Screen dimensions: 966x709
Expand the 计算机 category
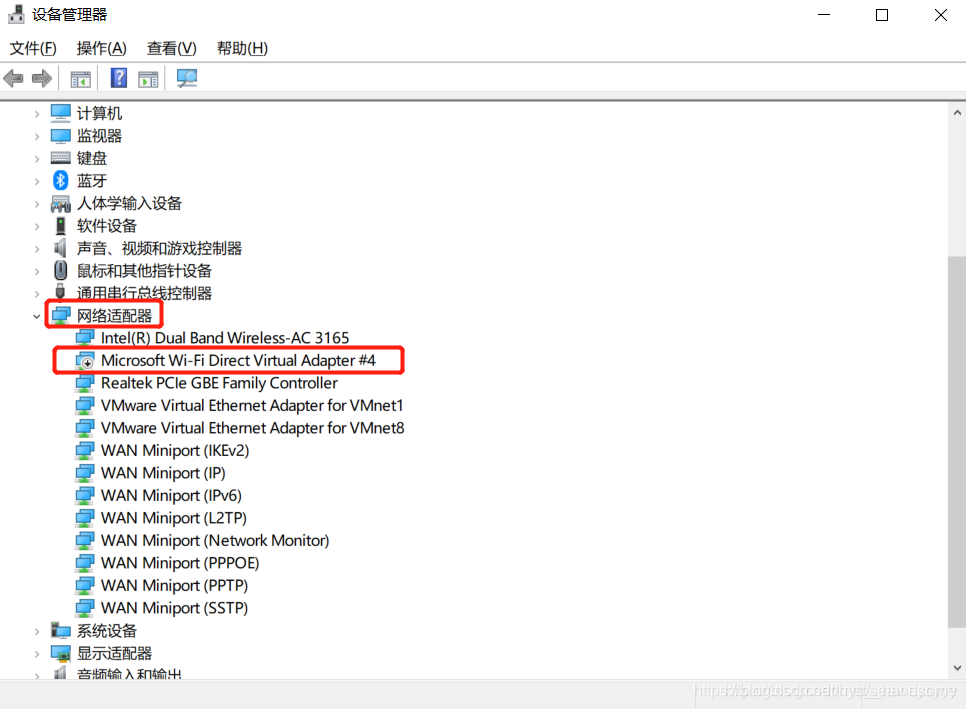point(37,114)
